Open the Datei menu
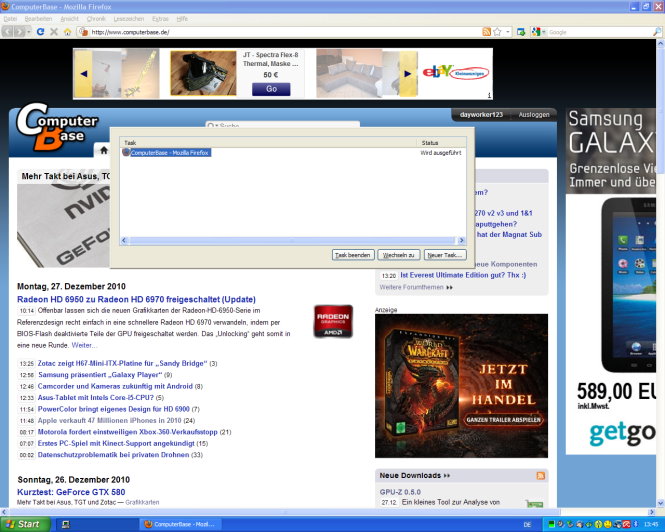 pos(10,19)
